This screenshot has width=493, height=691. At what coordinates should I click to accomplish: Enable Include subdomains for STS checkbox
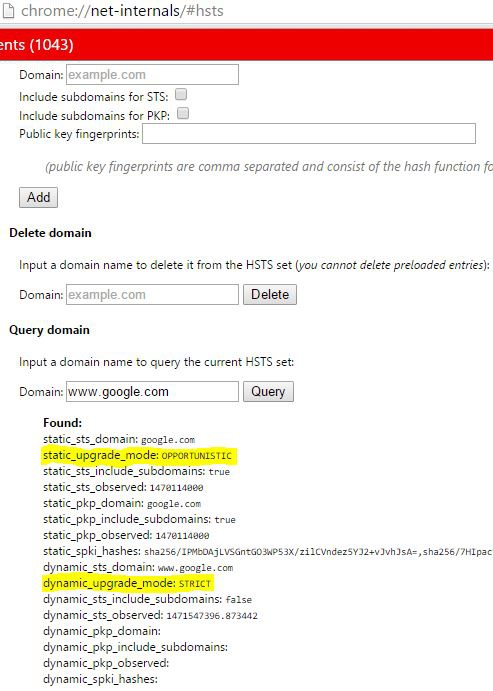point(181,94)
